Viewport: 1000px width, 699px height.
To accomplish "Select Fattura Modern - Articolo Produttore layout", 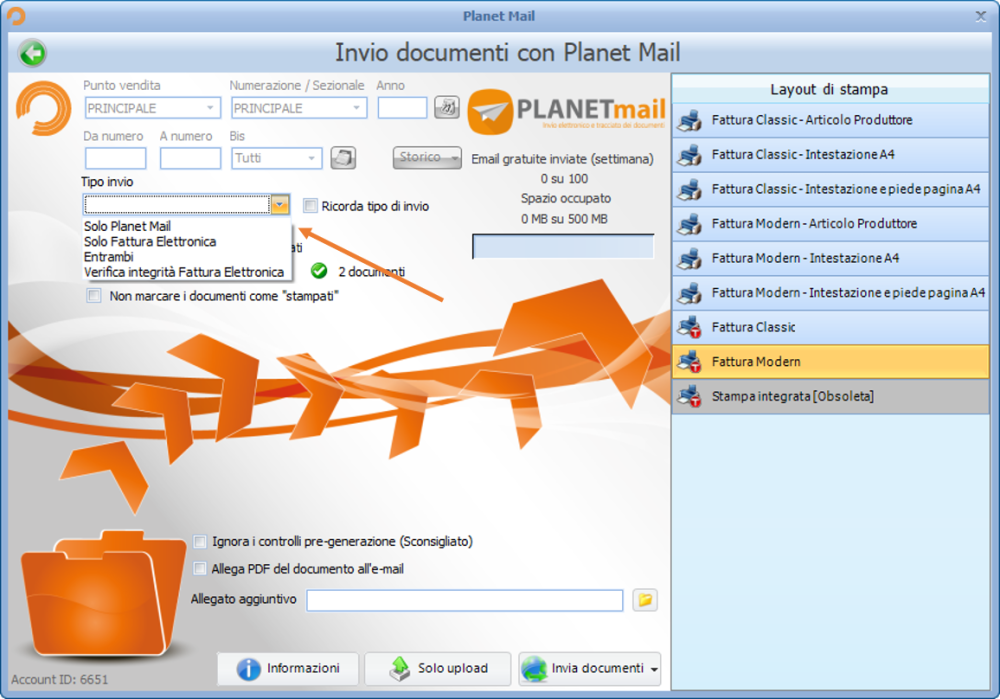I will coord(830,223).
